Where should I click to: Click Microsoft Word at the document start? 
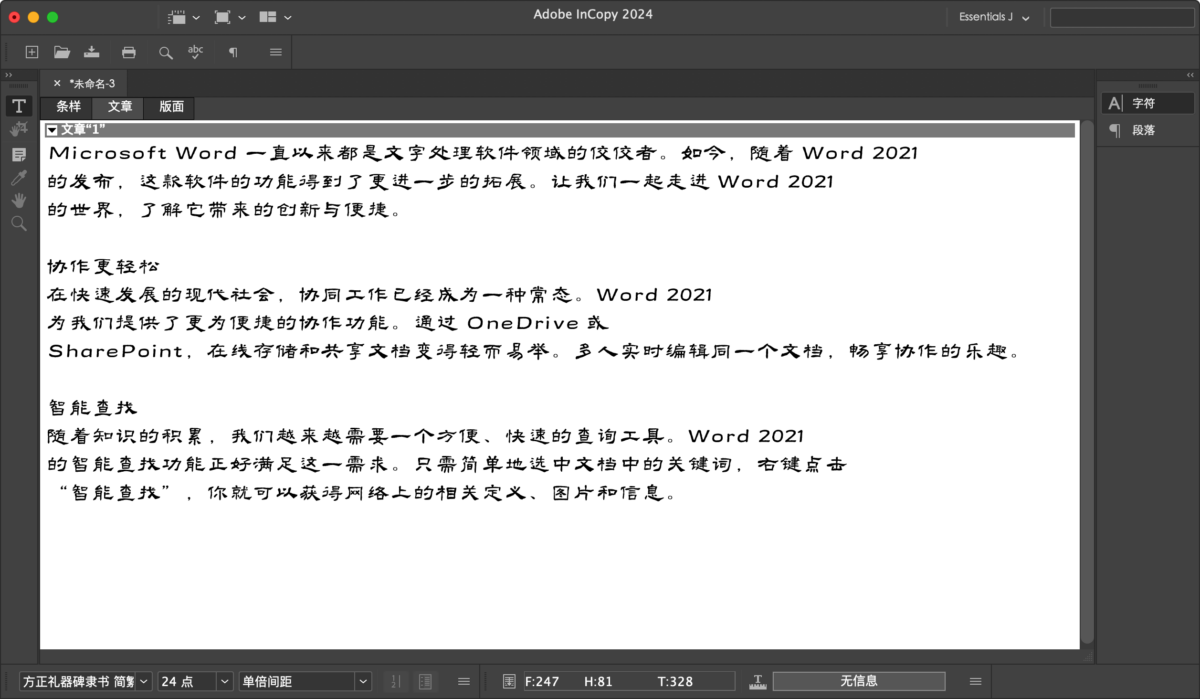pyautogui.click(x=143, y=154)
